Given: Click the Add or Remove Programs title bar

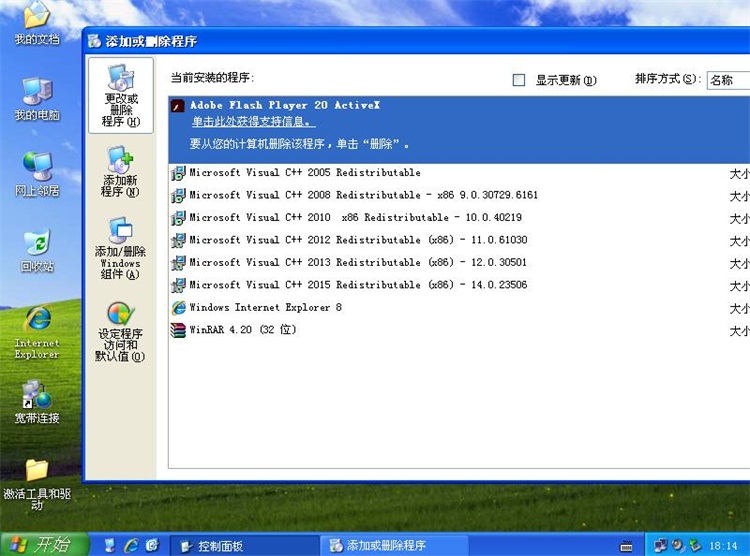Looking at the screenshot, I should 416,41.
